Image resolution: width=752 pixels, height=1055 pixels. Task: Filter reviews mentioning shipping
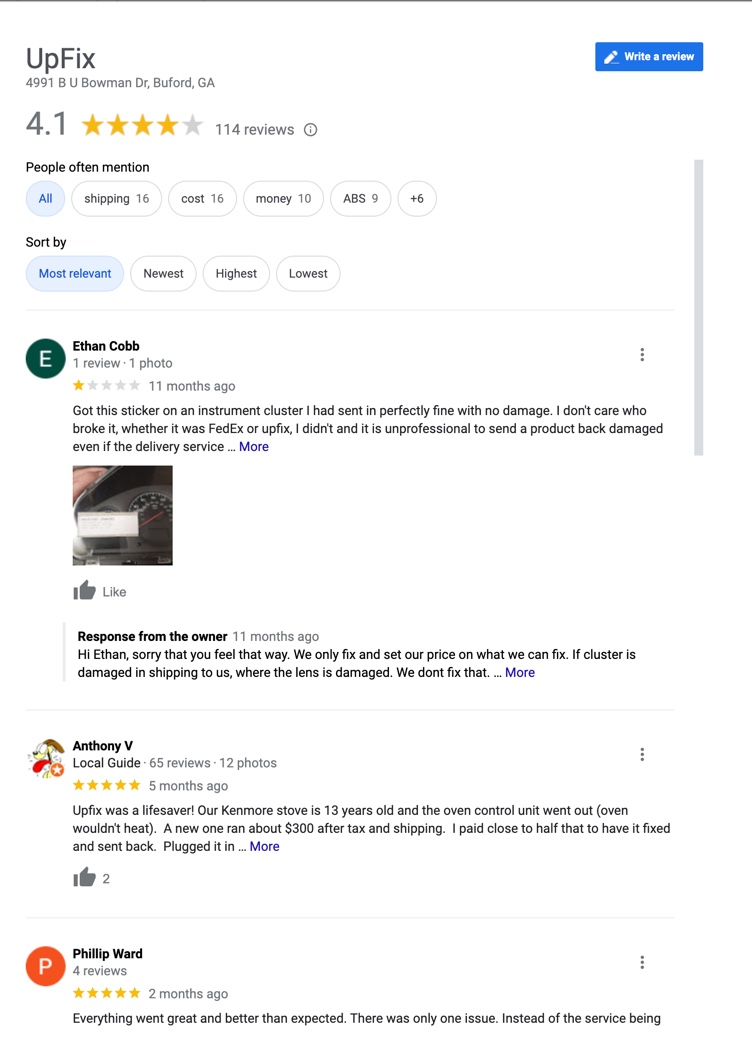[x=116, y=199]
